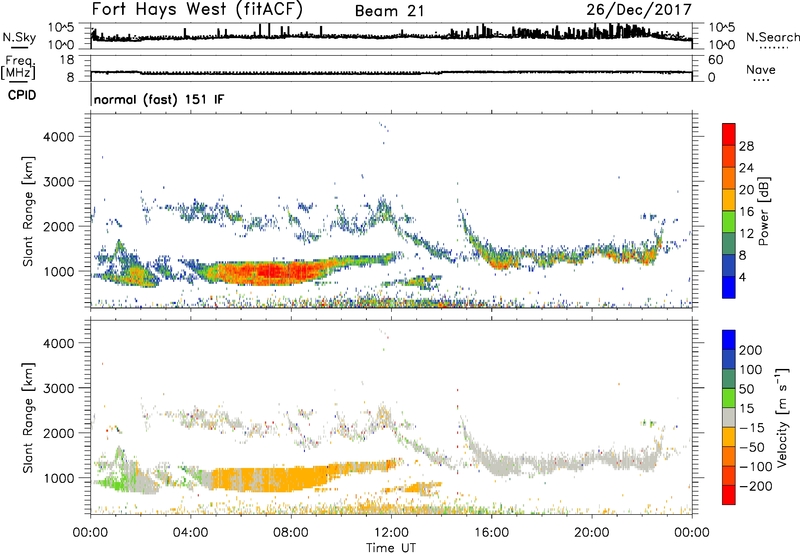Click the orange velocity patch near 07:00 UT
Image resolution: width=800 pixels, height=554 pixels.
coord(270,479)
